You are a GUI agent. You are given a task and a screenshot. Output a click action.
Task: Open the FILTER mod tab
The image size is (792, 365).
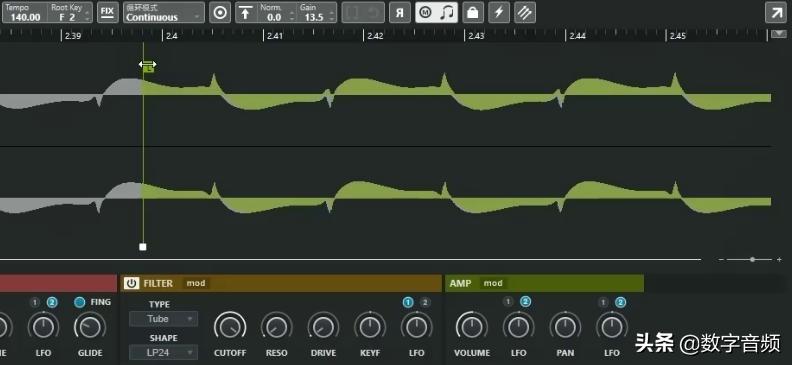coord(196,283)
